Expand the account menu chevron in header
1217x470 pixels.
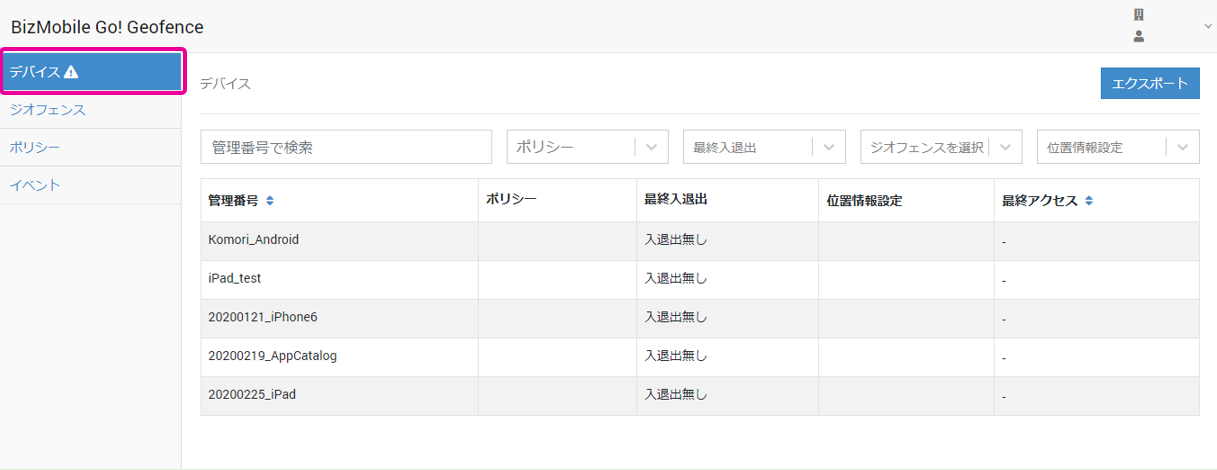1207,26
